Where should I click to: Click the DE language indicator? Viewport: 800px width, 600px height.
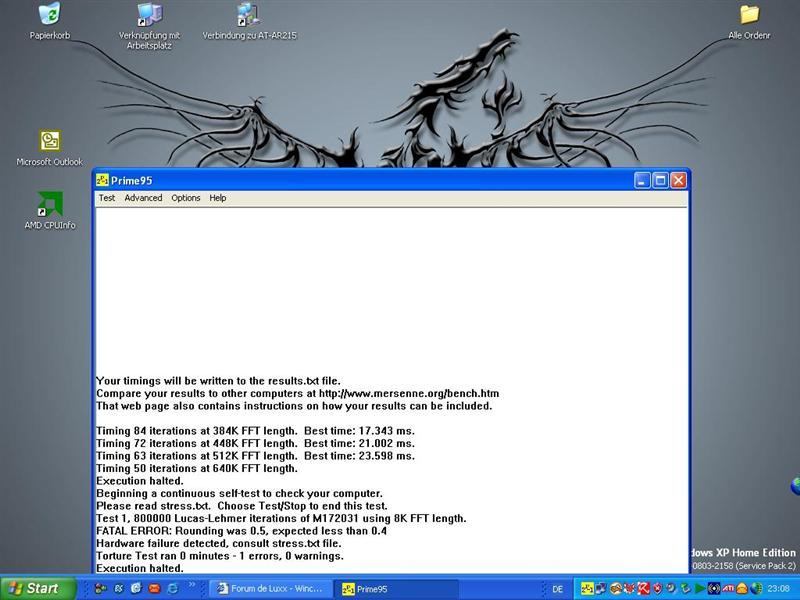(557, 589)
